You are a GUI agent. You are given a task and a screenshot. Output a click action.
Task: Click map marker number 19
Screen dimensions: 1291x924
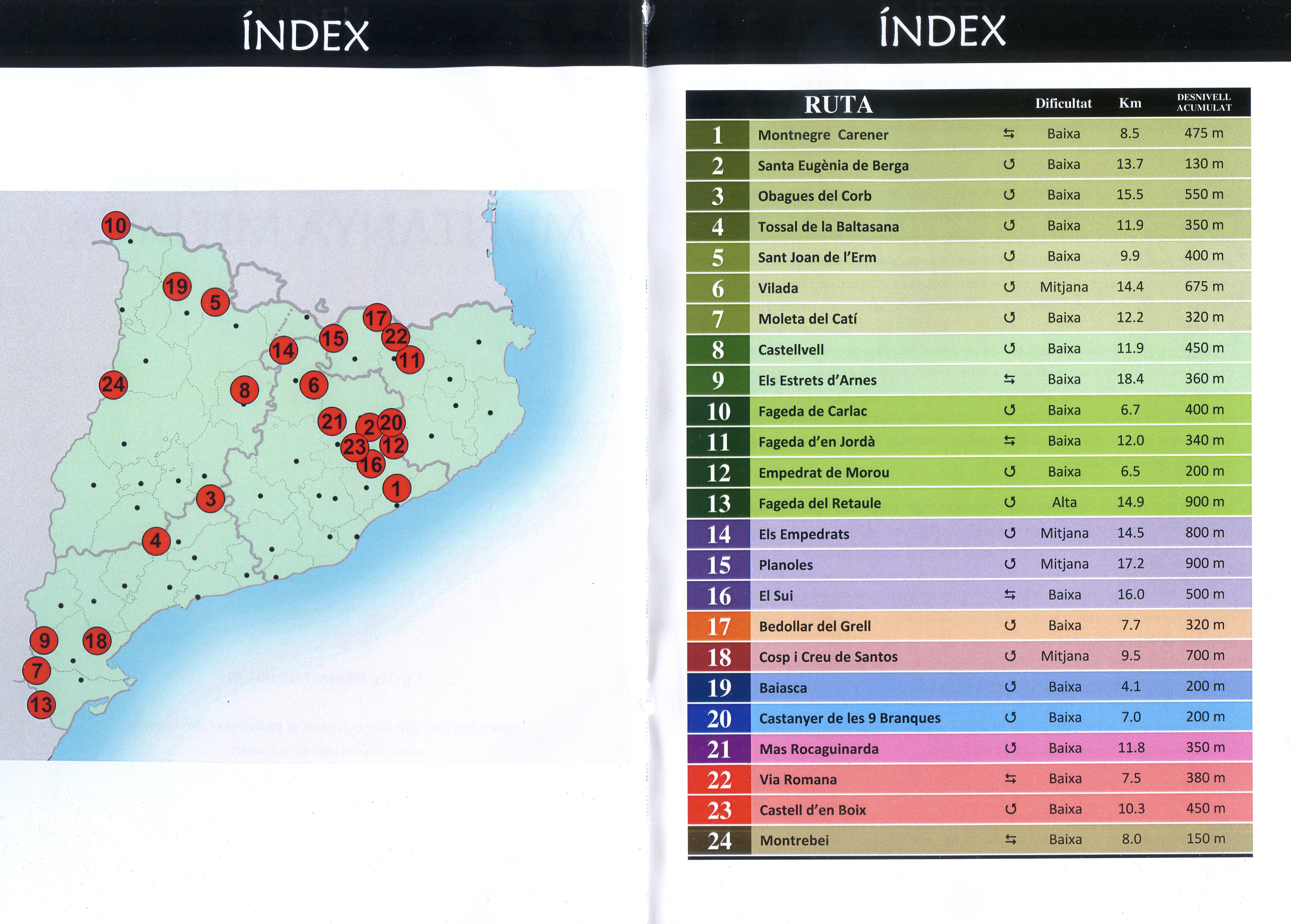coord(177,286)
